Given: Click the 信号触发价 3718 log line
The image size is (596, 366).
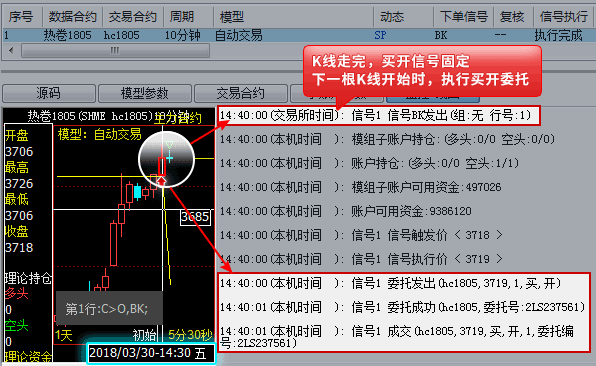Looking at the screenshot, I should click(361, 235).
